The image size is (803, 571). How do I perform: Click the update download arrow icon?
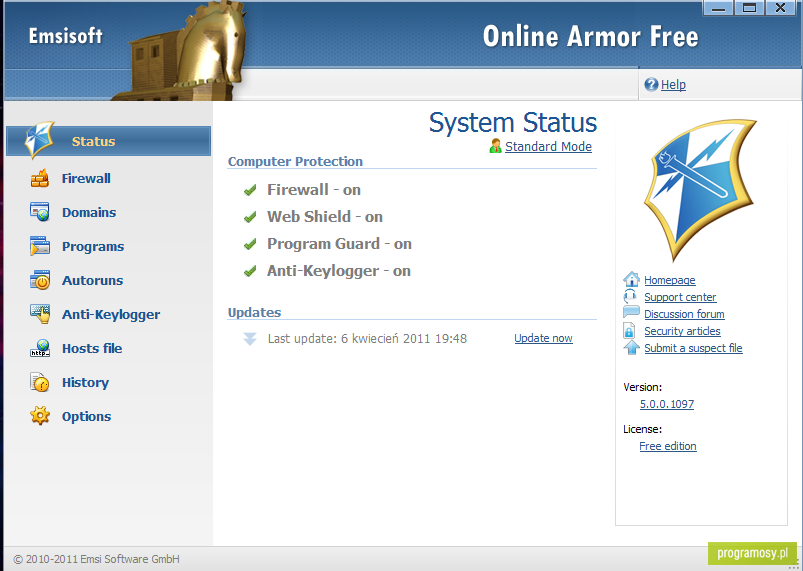(249, 339)
